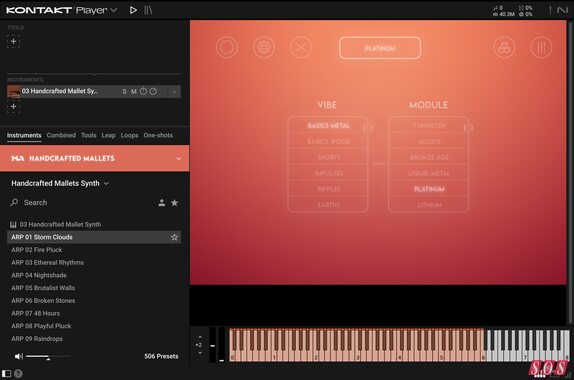Switch to the One-shots tab
Viewport: 574px width, 380px height.
[x=158, y=135]
